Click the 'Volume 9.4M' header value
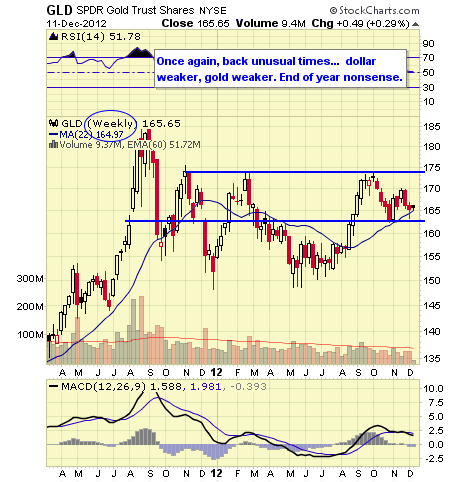This screenshot has width=460, height=482. [x=270, y=23]
